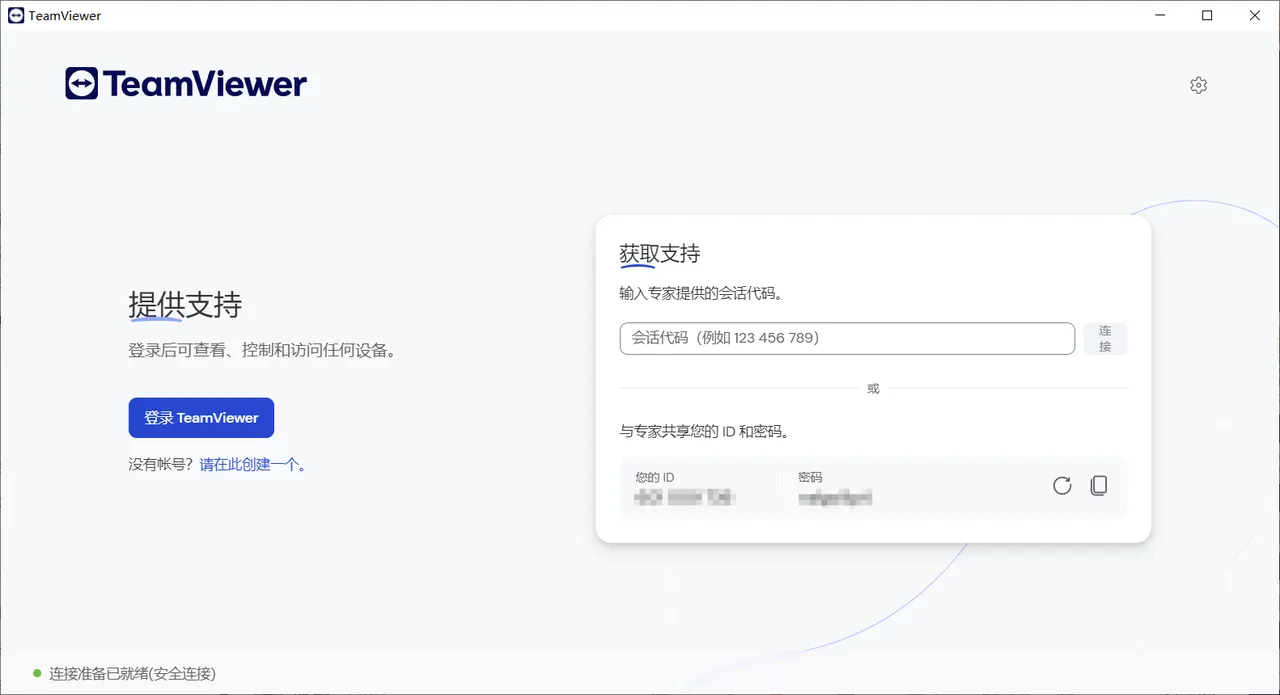
Task: Click the 您的 ID label
Action: tap(655, 477)
